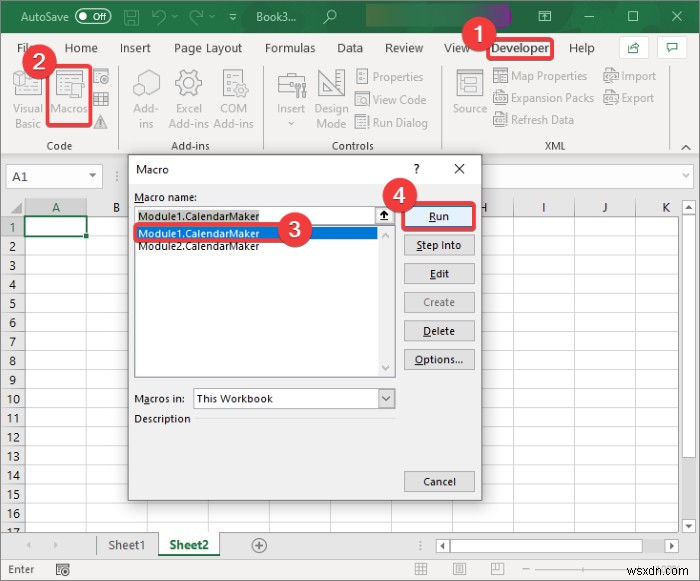Open the Visual Basic editor
Viewport: 700px width, 581px height.
[x=27, y=99]
